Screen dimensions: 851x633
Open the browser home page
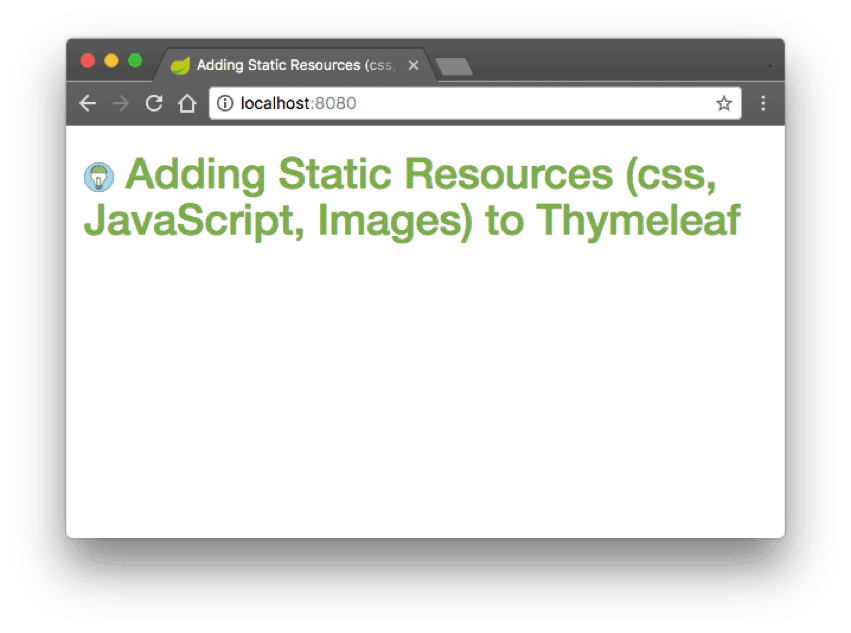(x=187, y=103)
